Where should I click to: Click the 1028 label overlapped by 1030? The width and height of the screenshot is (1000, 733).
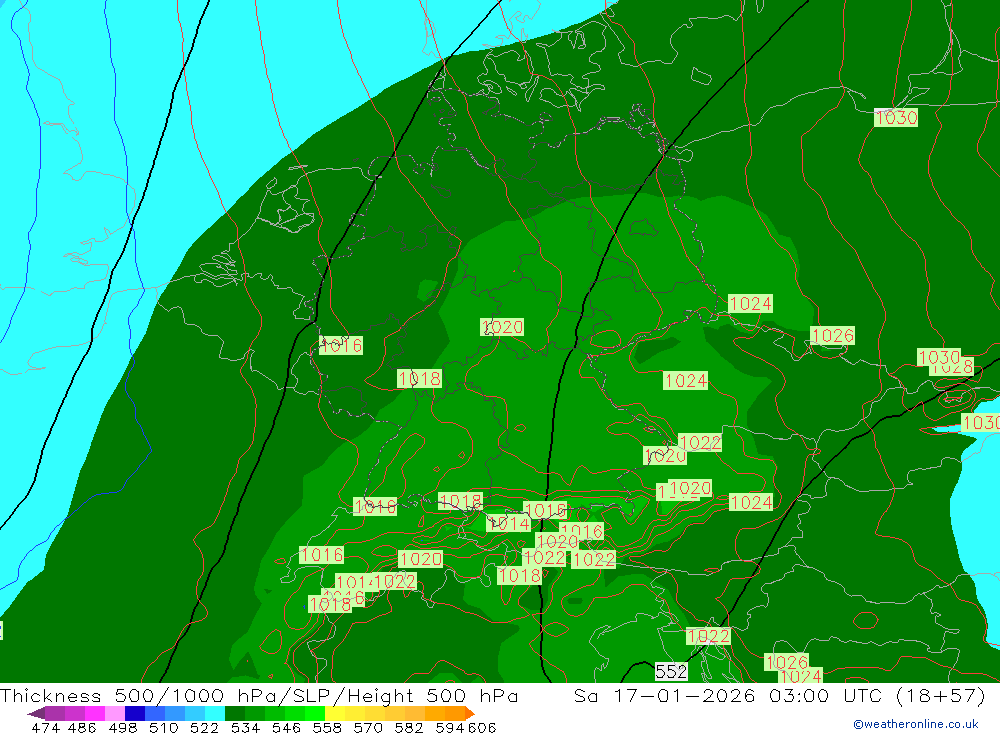(952, 367)
